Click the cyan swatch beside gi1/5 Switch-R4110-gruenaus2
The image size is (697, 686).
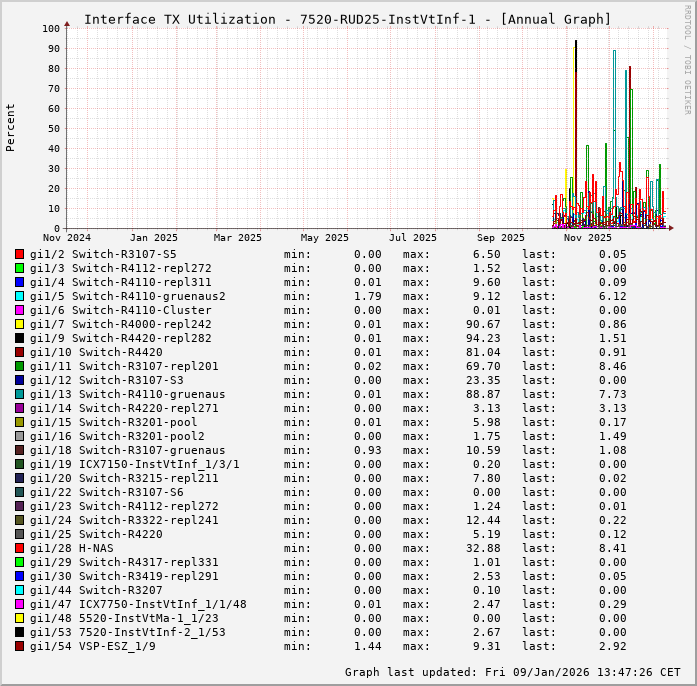pos(19,296)
